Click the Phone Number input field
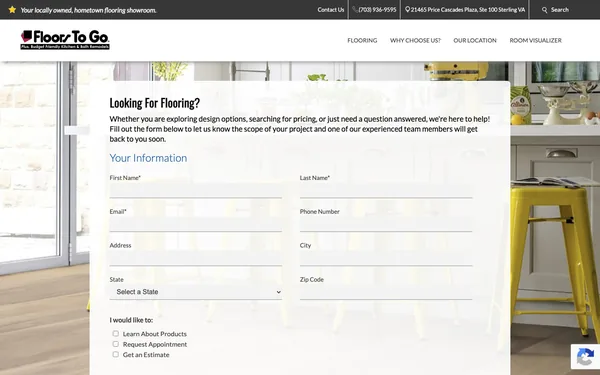 (386, 224)
